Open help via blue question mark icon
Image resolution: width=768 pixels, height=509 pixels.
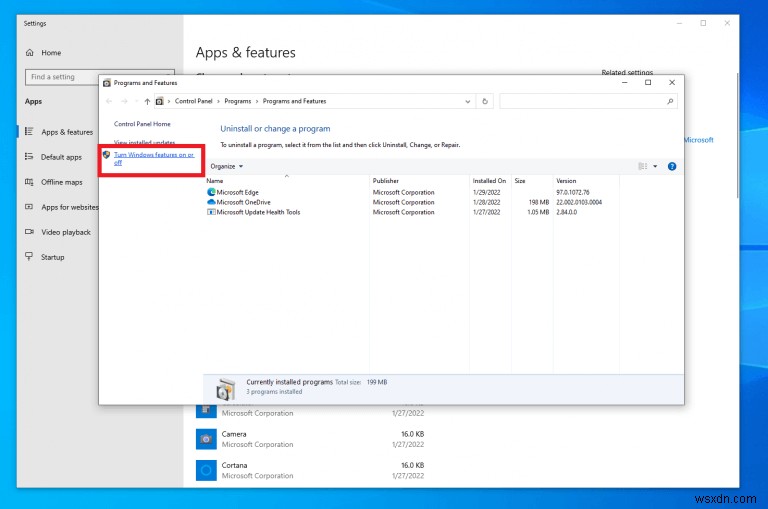coord(672,167)
